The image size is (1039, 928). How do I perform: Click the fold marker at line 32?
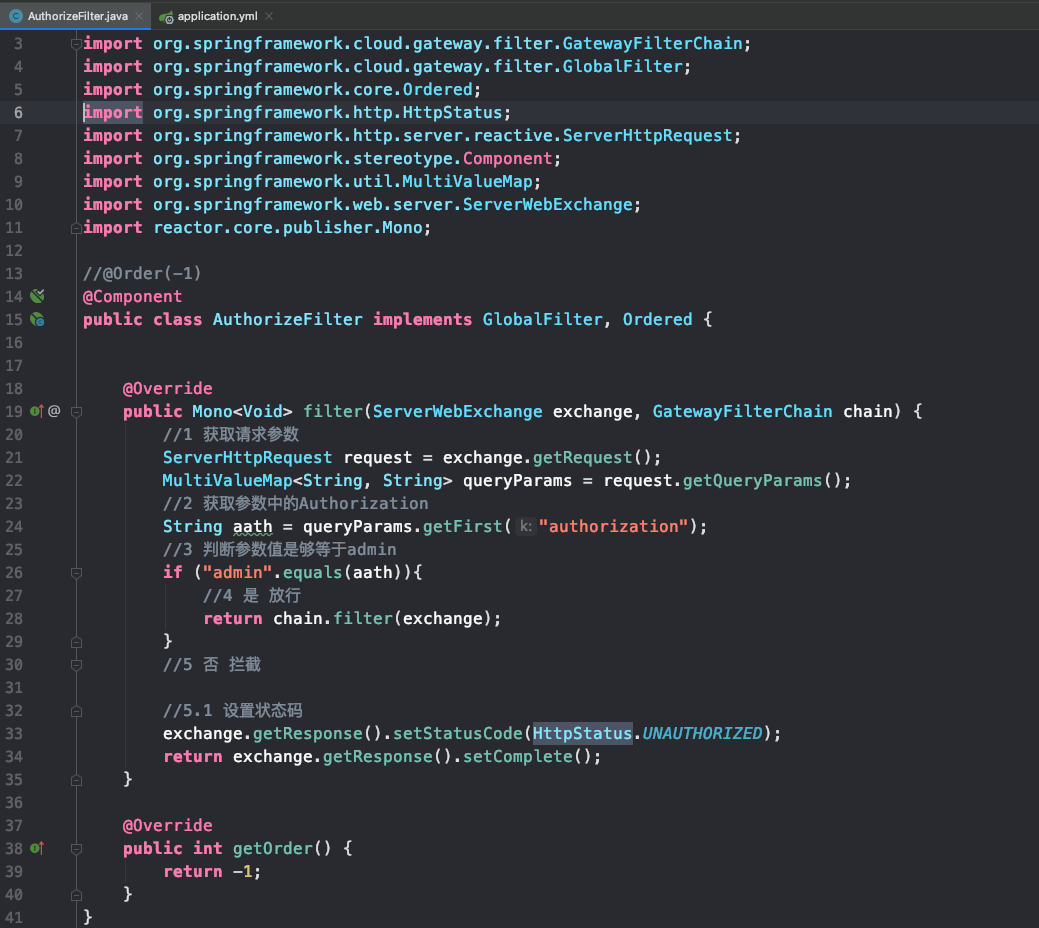76,711
